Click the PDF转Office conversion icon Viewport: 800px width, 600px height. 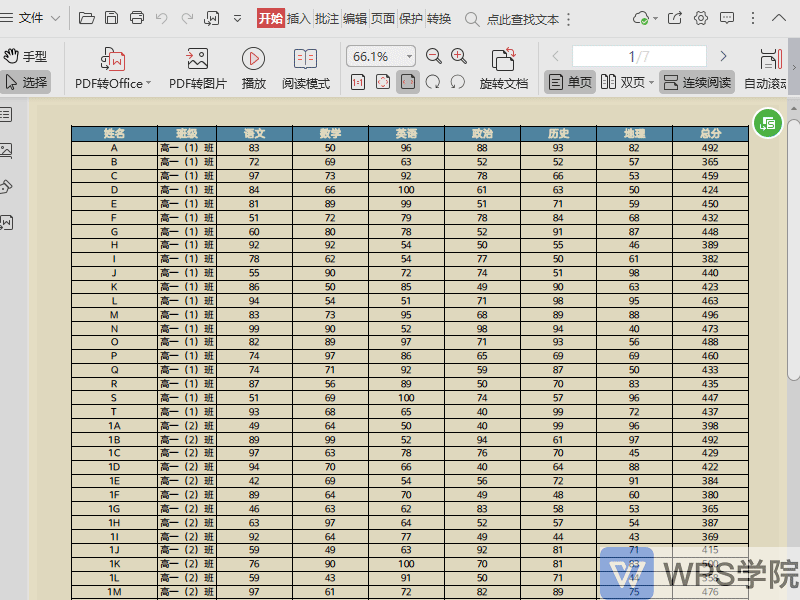(x=113, y=60)
